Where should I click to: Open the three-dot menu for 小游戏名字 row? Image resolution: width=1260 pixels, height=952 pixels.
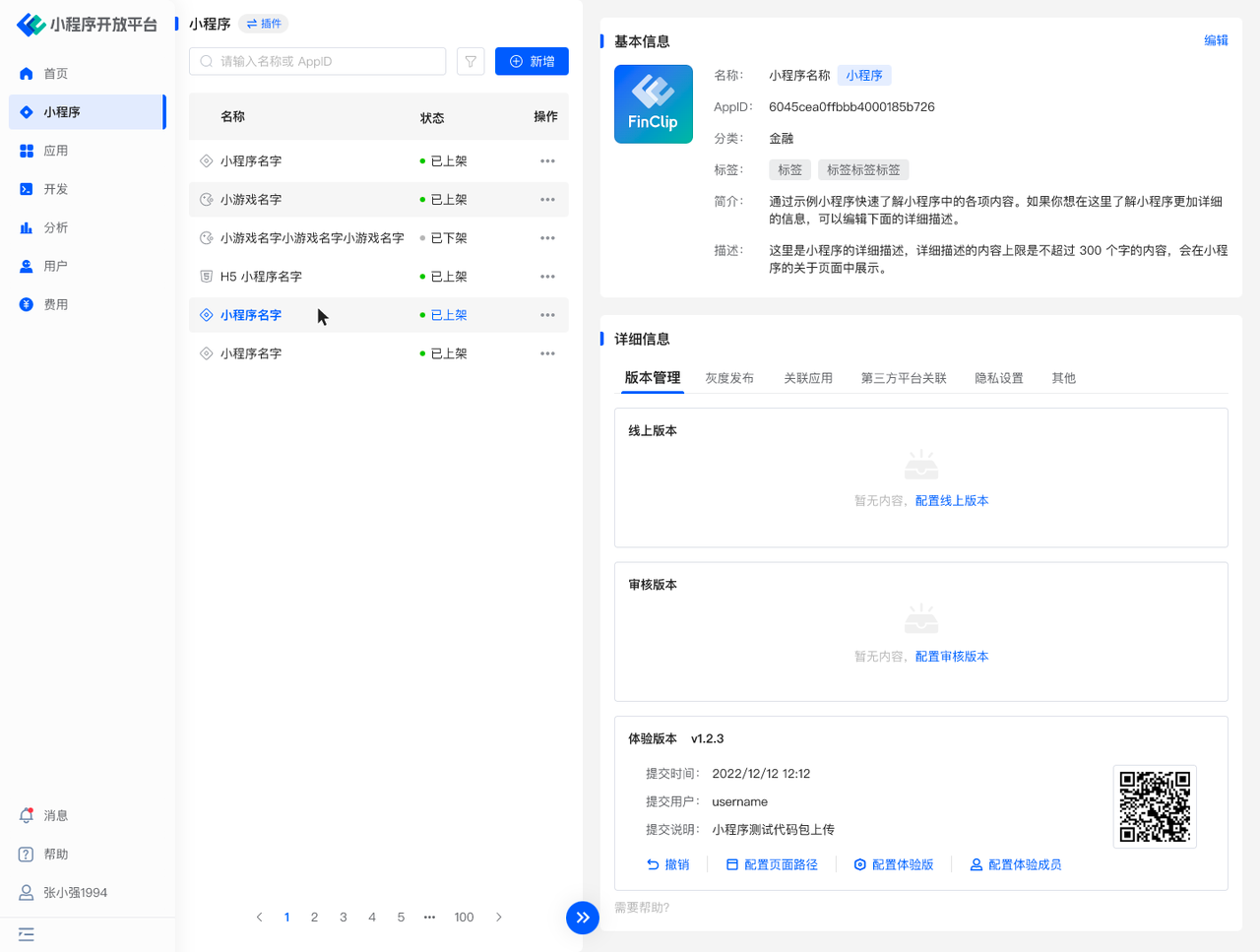(547, 200)
